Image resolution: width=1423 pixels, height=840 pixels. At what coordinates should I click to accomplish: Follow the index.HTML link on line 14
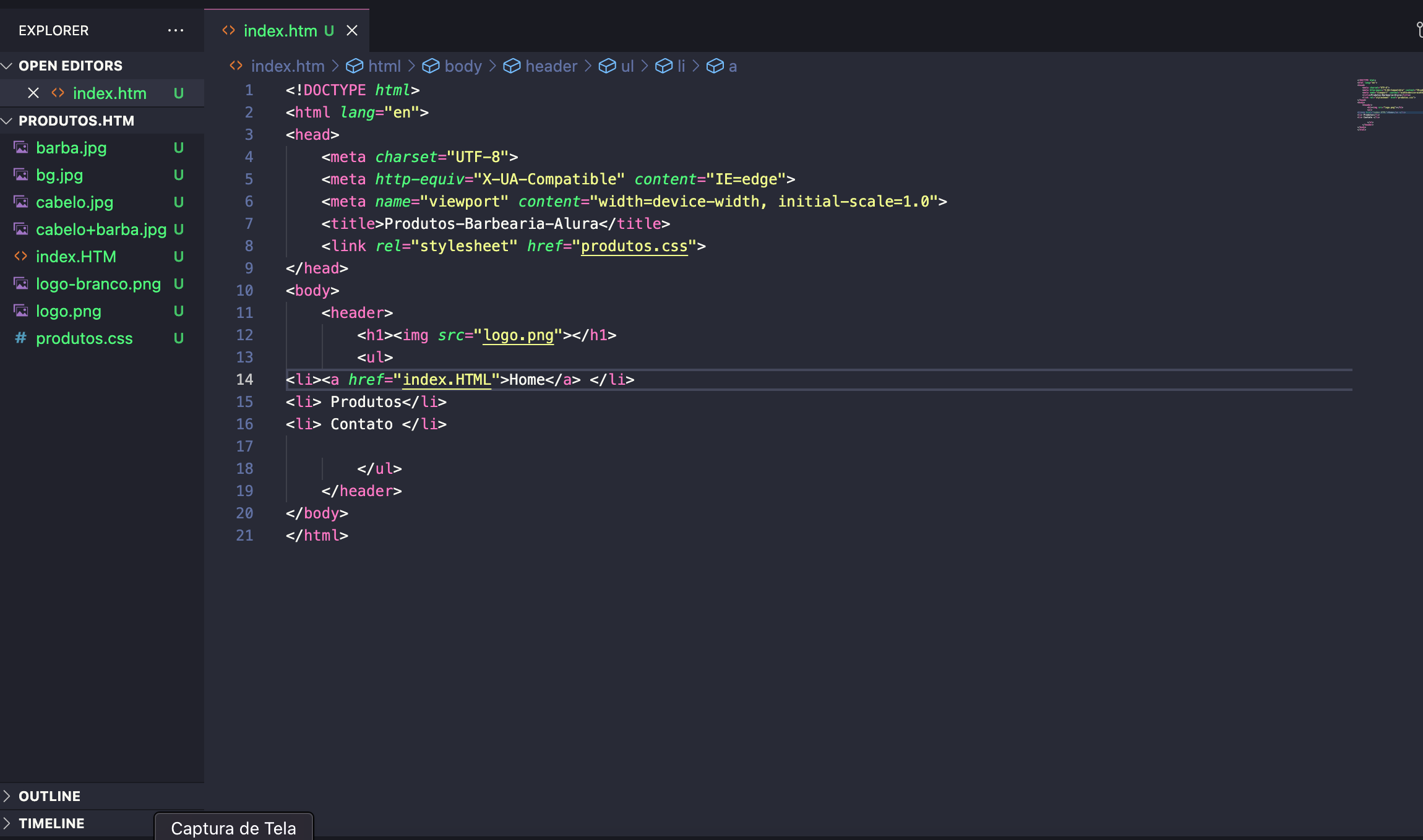pyautogui.click(x=447, y=380)
